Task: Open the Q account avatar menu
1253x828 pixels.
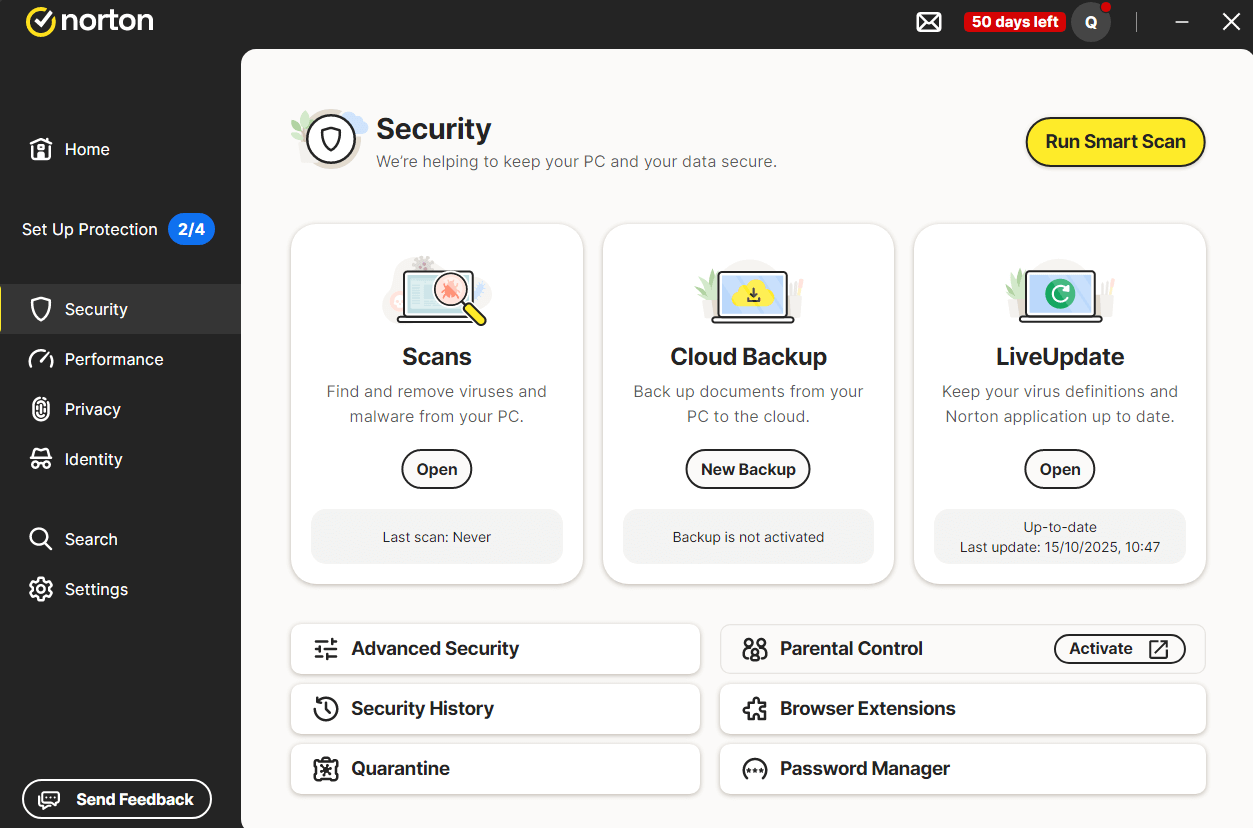Action: coord(1090,21)
